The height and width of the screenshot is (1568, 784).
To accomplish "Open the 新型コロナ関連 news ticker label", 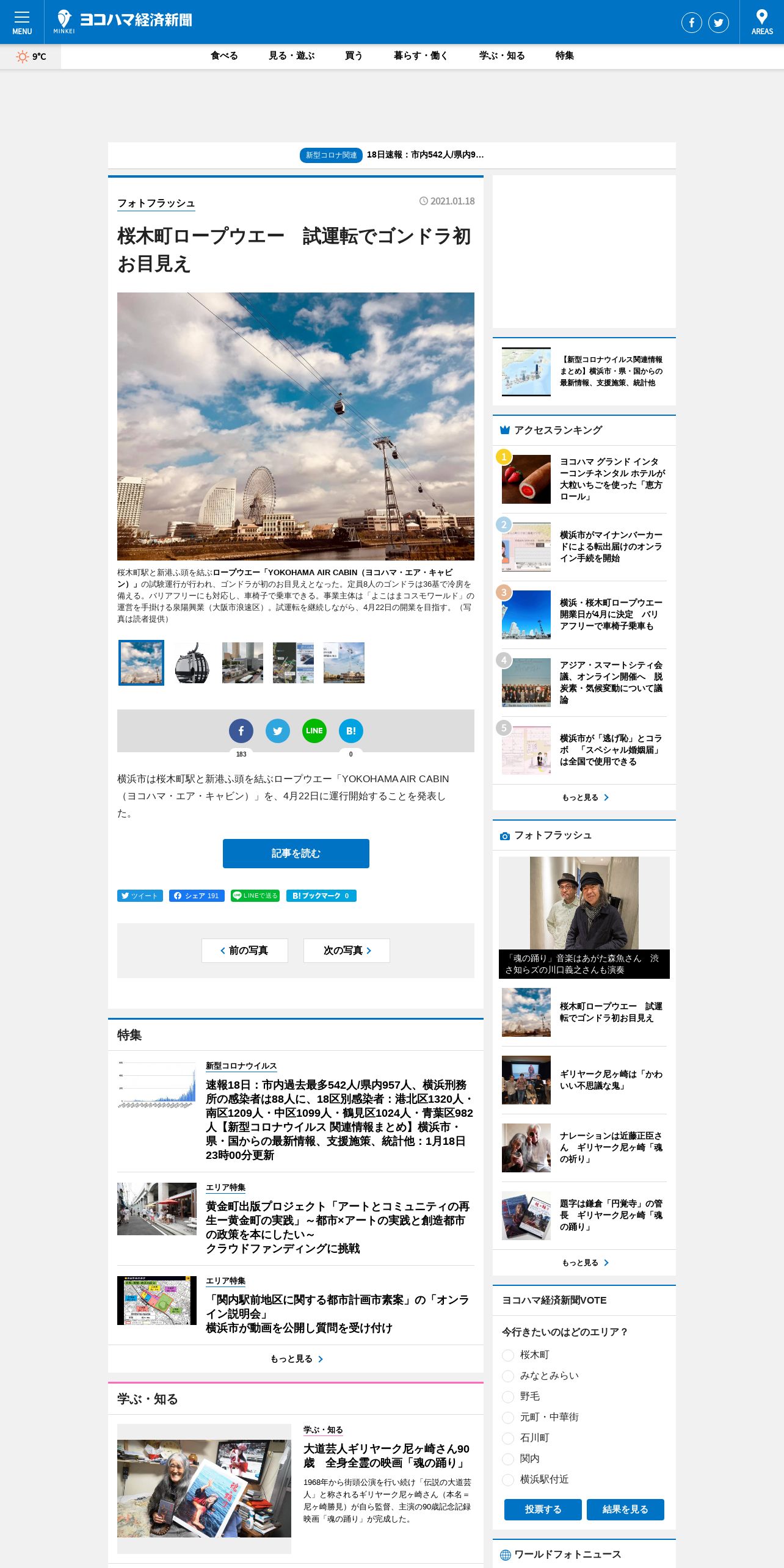I will [331, 155].
